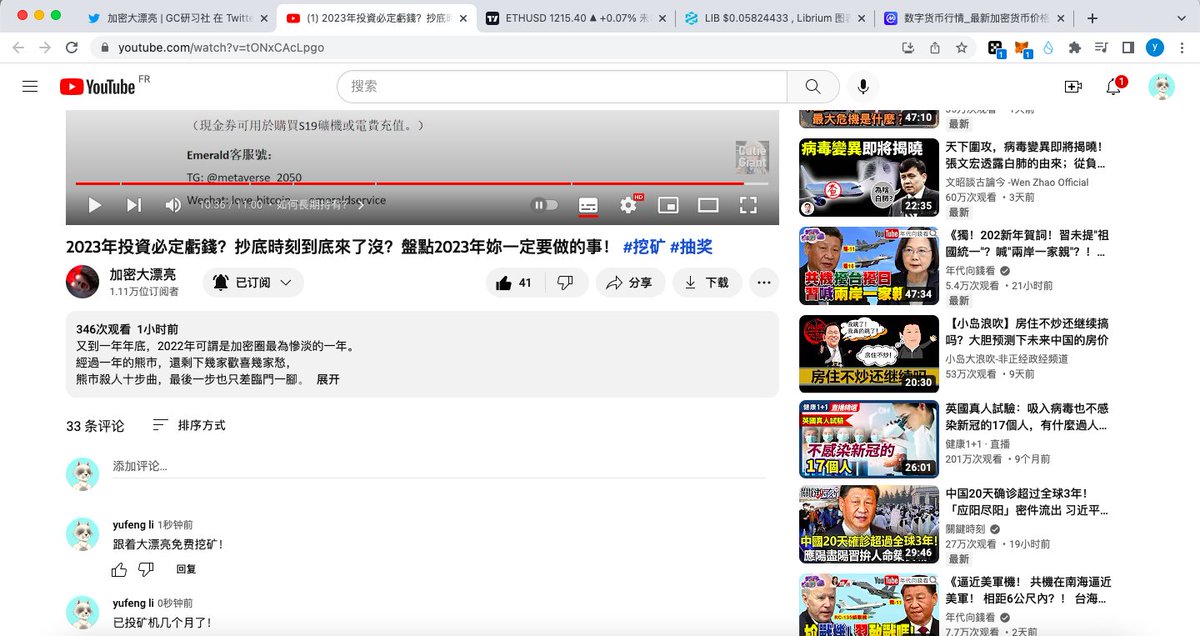Open the 加密大漂亮 channel name link
1200x636 pixels.
143,274
